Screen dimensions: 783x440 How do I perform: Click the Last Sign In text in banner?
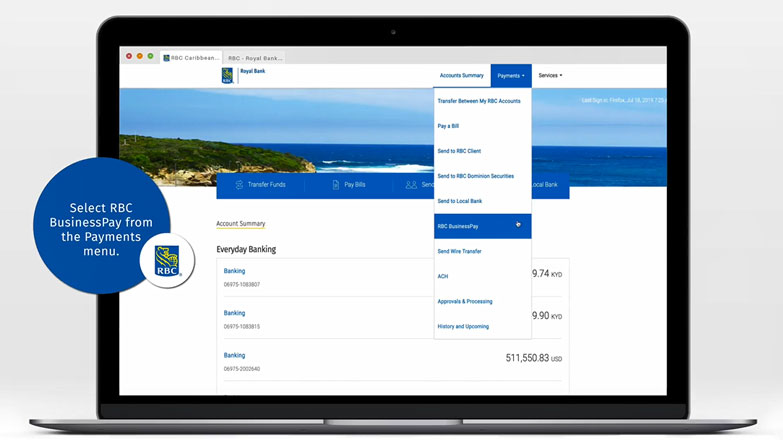(x=623, y=100)
